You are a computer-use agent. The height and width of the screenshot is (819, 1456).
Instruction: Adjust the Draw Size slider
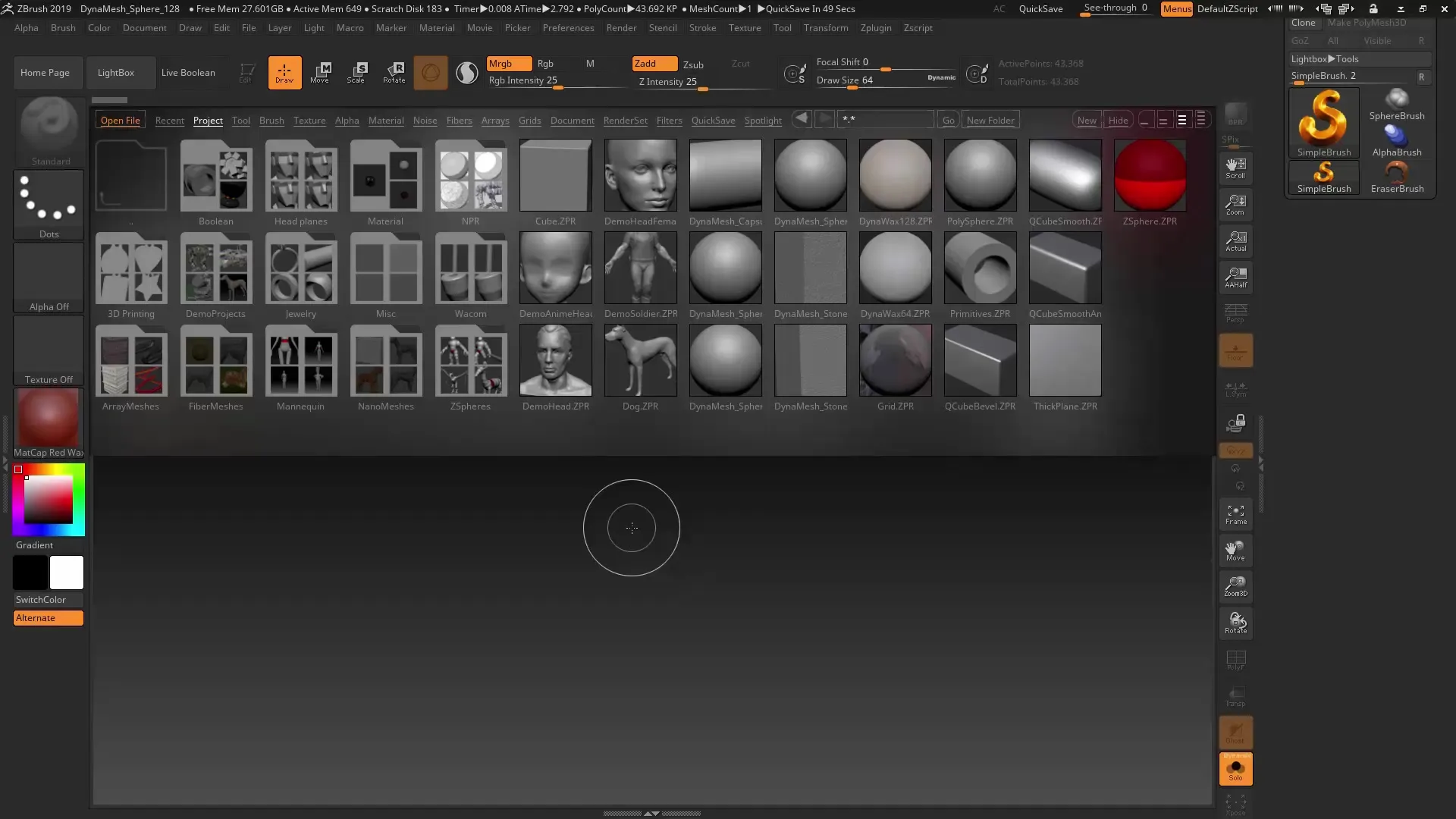[x=886, y=81]
